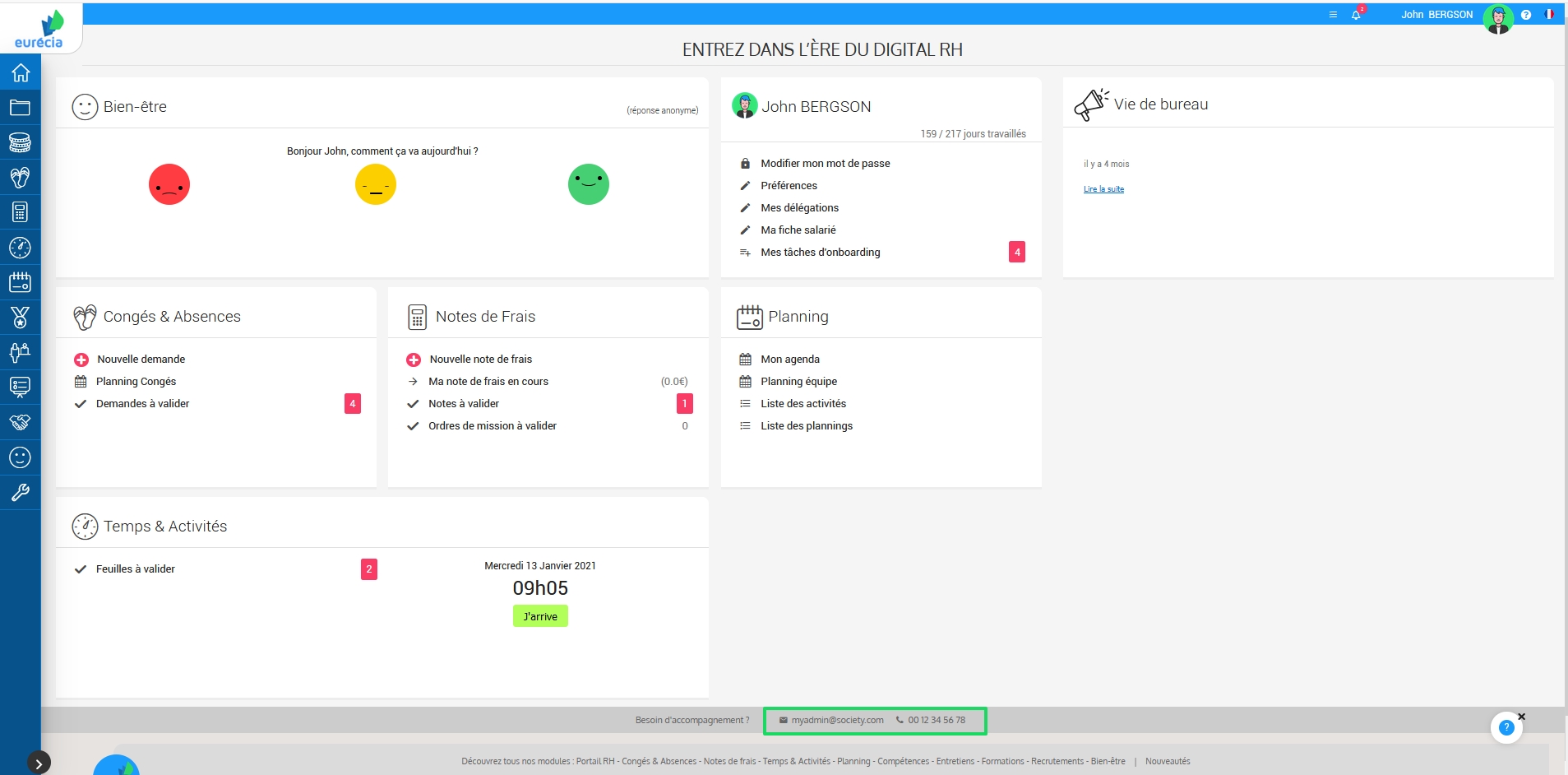Open the handshake icon in the sidebar

(20, 422)
